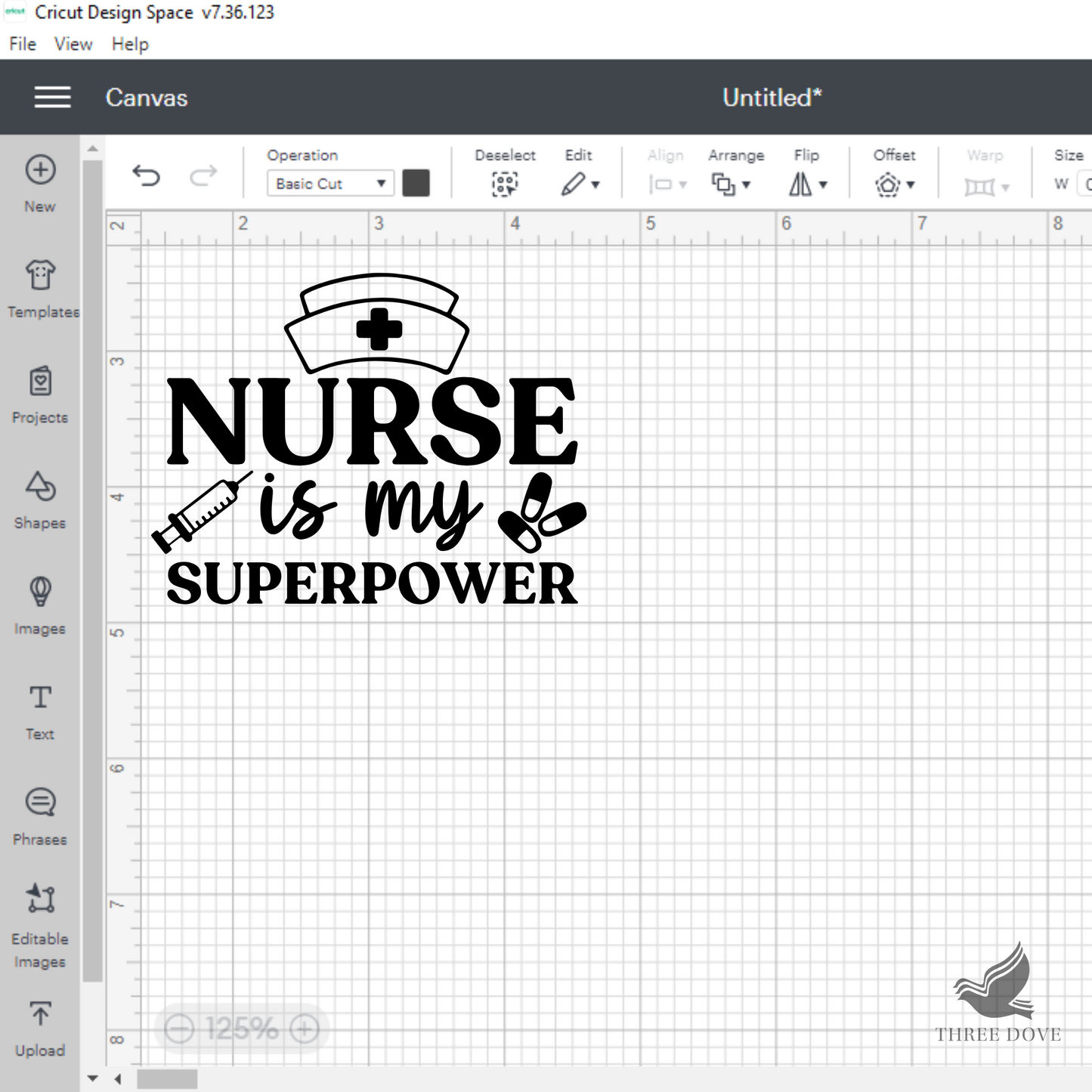1092x1092 pixels.
Task: Select the NURSE text on canvas
Action: (x=373, y=420)
